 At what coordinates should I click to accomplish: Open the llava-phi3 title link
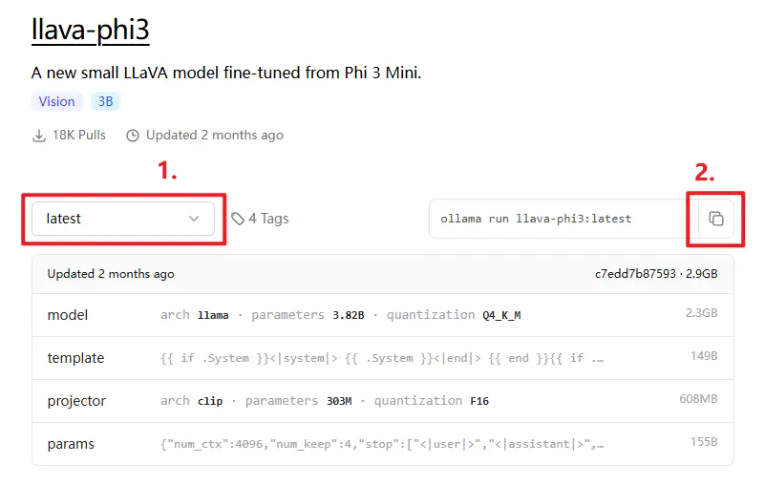tap(90, 30)
